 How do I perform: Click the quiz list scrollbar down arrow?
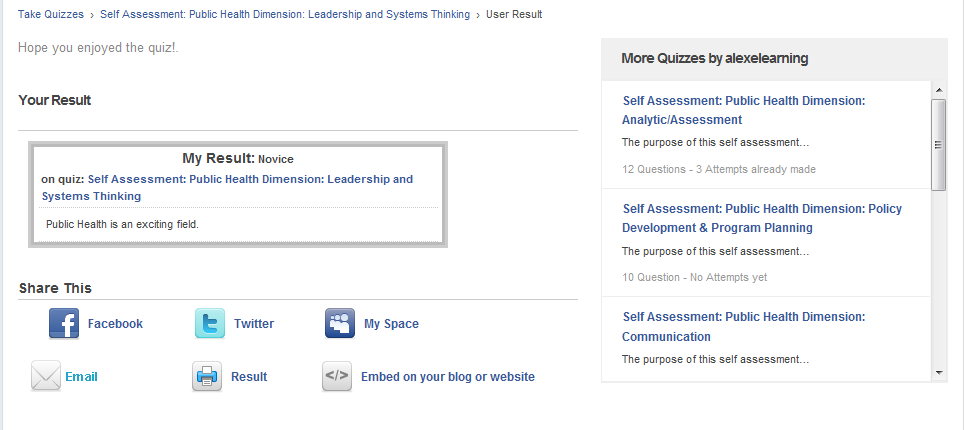click(939, 373)
